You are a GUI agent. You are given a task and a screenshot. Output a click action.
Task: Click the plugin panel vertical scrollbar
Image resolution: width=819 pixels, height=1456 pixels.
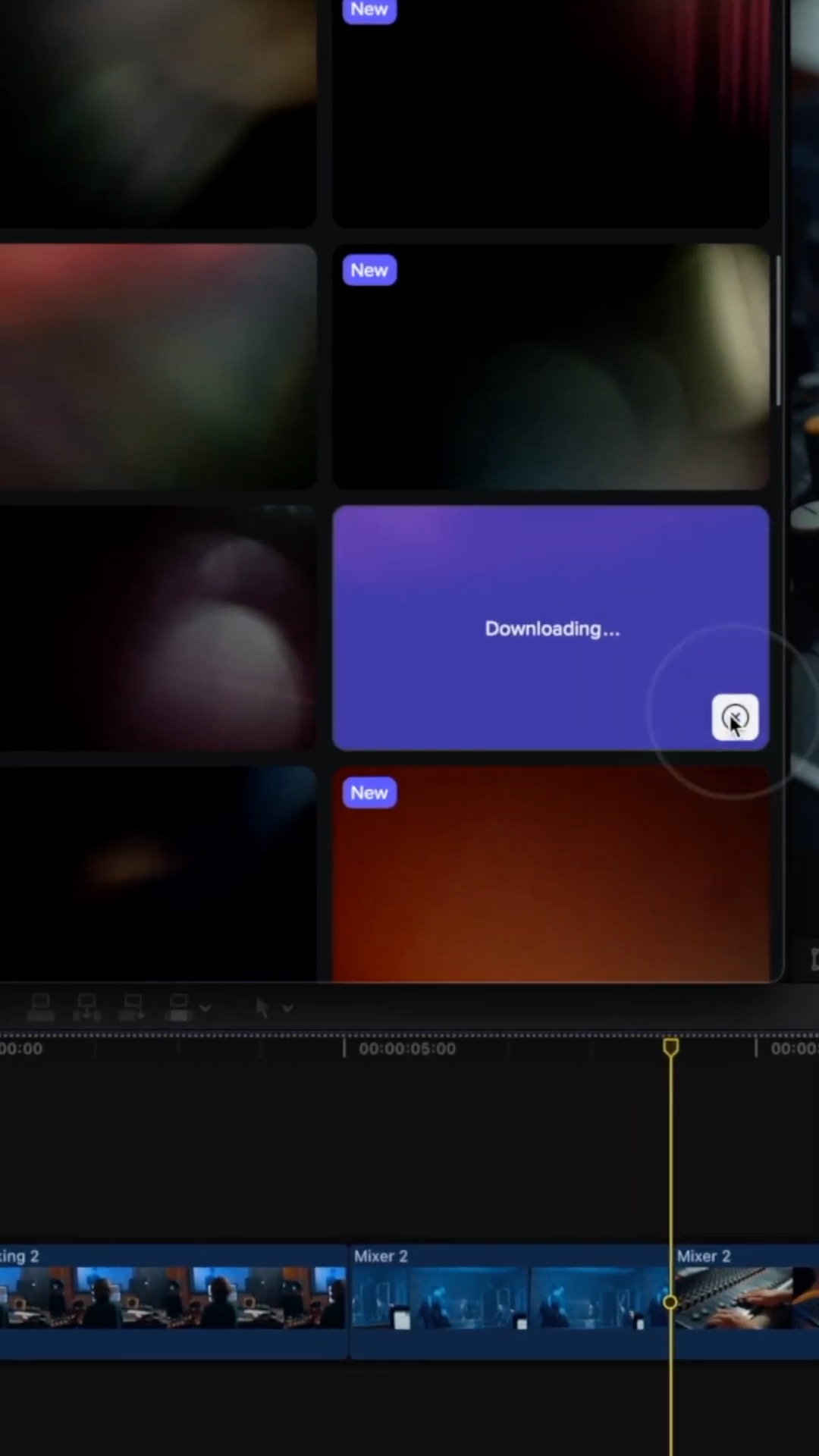(x=778, y=331)
